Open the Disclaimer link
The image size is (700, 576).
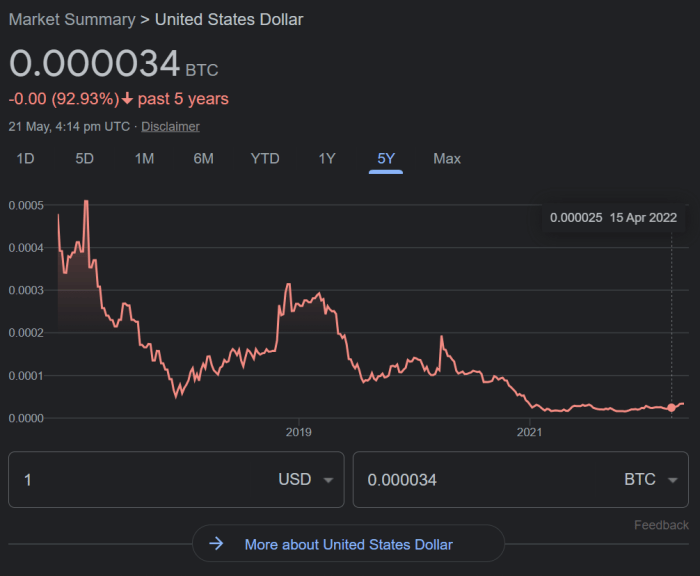point(171,127)
